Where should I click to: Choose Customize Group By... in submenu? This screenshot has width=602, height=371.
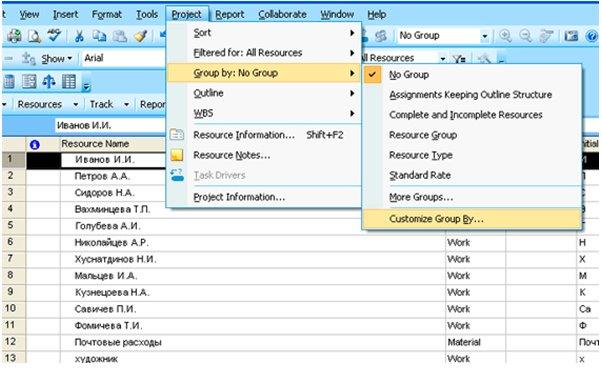point(472,219)
